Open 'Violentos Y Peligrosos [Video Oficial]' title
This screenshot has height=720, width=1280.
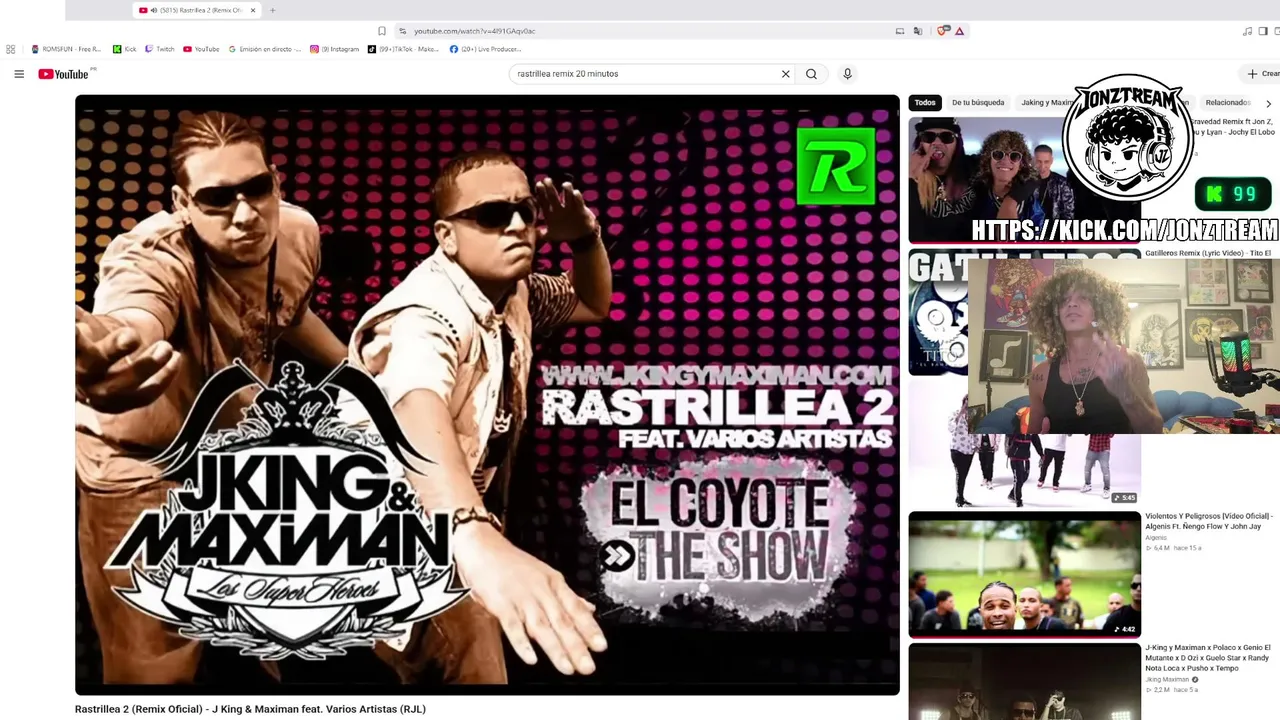1209,521
